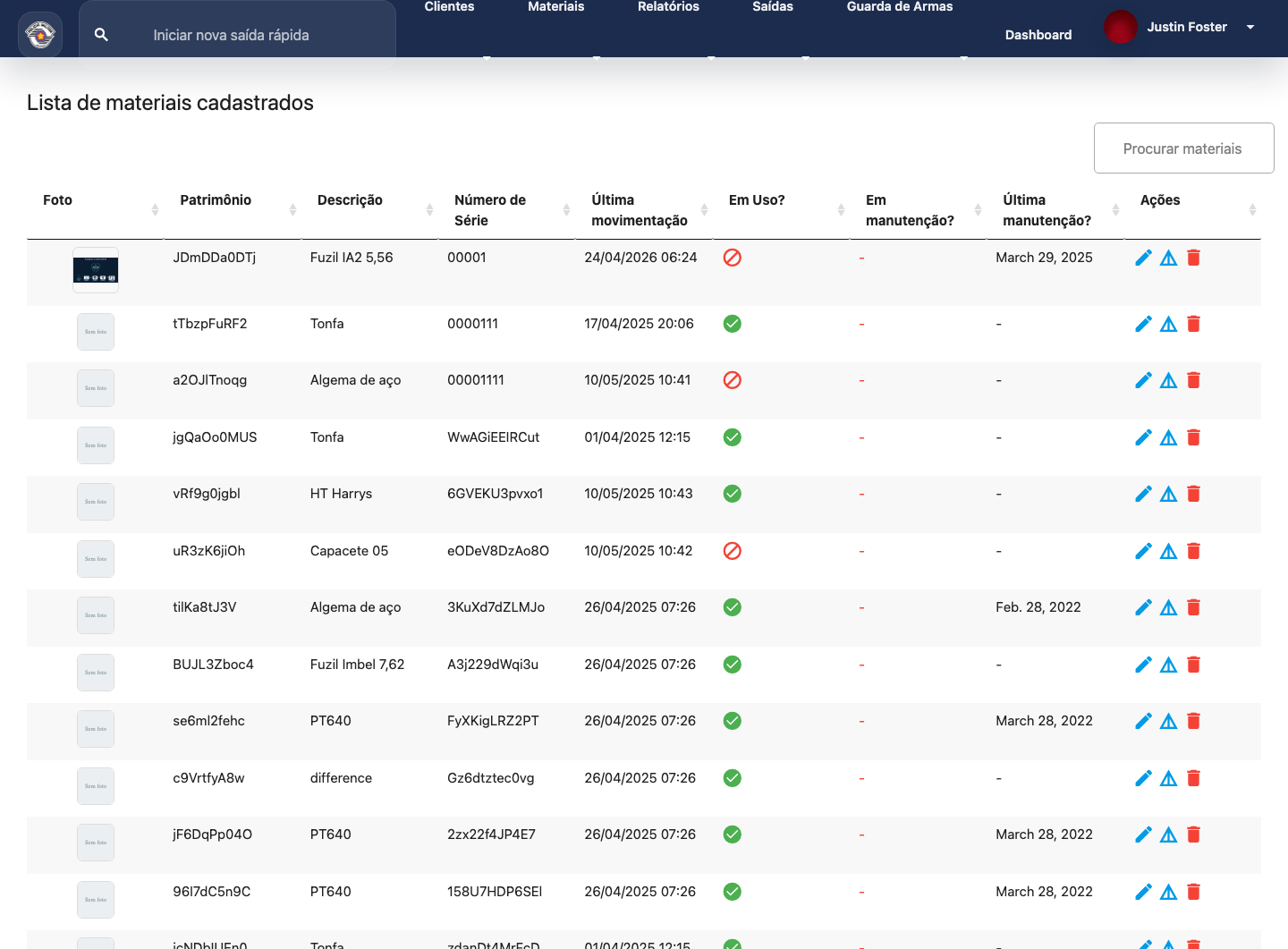Click date Feb. 28, 2022

pyautogui.click(x=1038, y=607)
